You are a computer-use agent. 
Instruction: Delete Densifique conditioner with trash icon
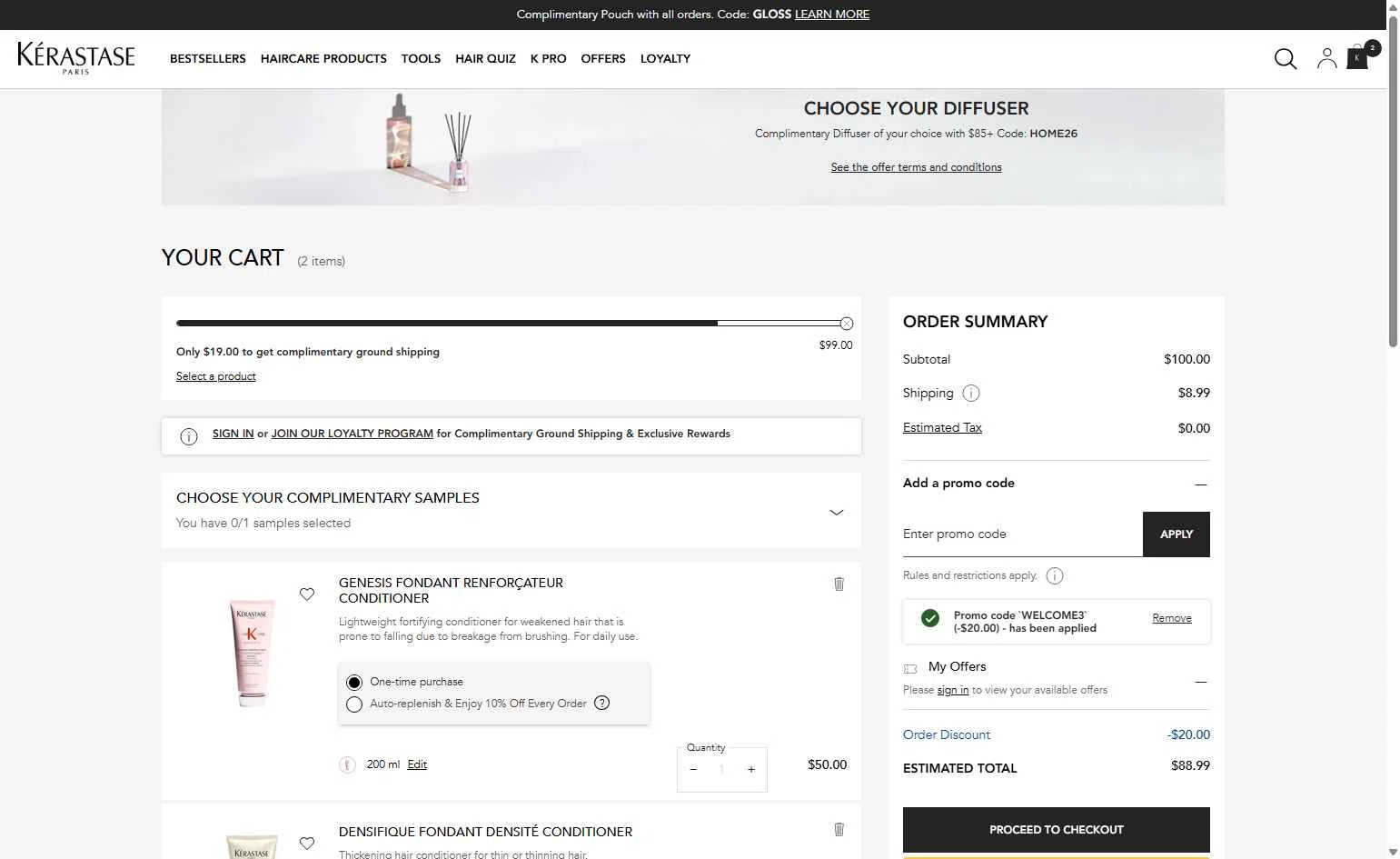pyautogui.click(x=839, y=829)
